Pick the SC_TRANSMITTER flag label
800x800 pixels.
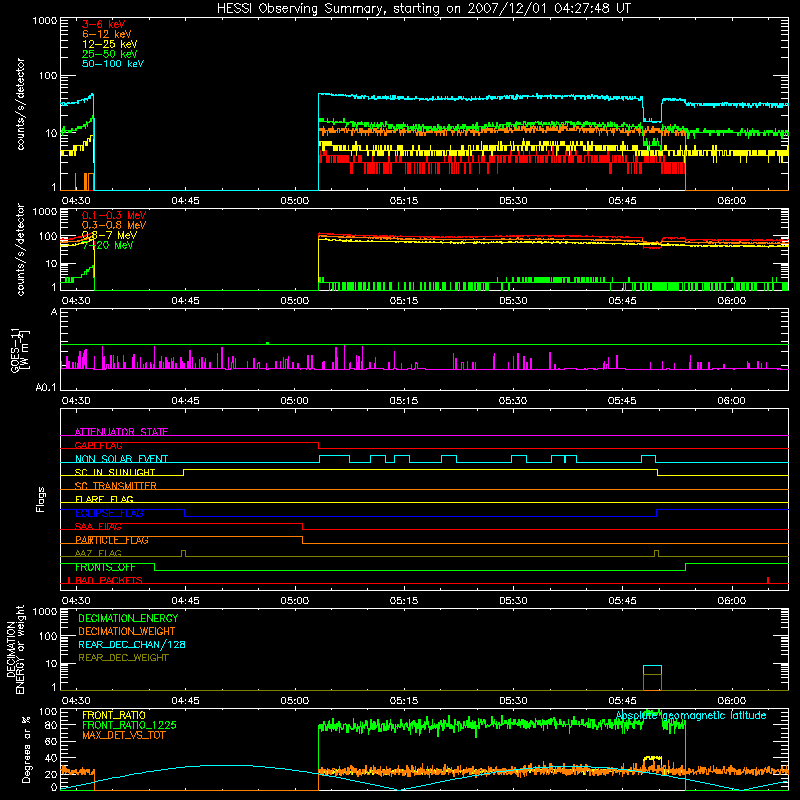pyautogui.click(x=116, y=486)
